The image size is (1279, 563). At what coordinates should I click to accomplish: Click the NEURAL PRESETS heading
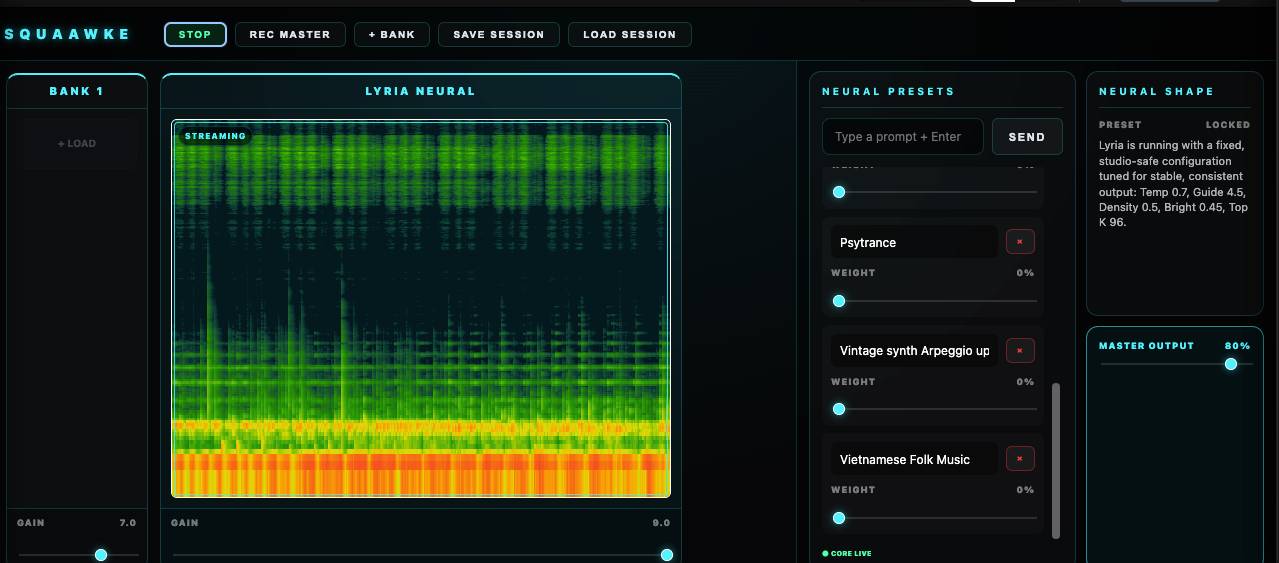(888, 91)
